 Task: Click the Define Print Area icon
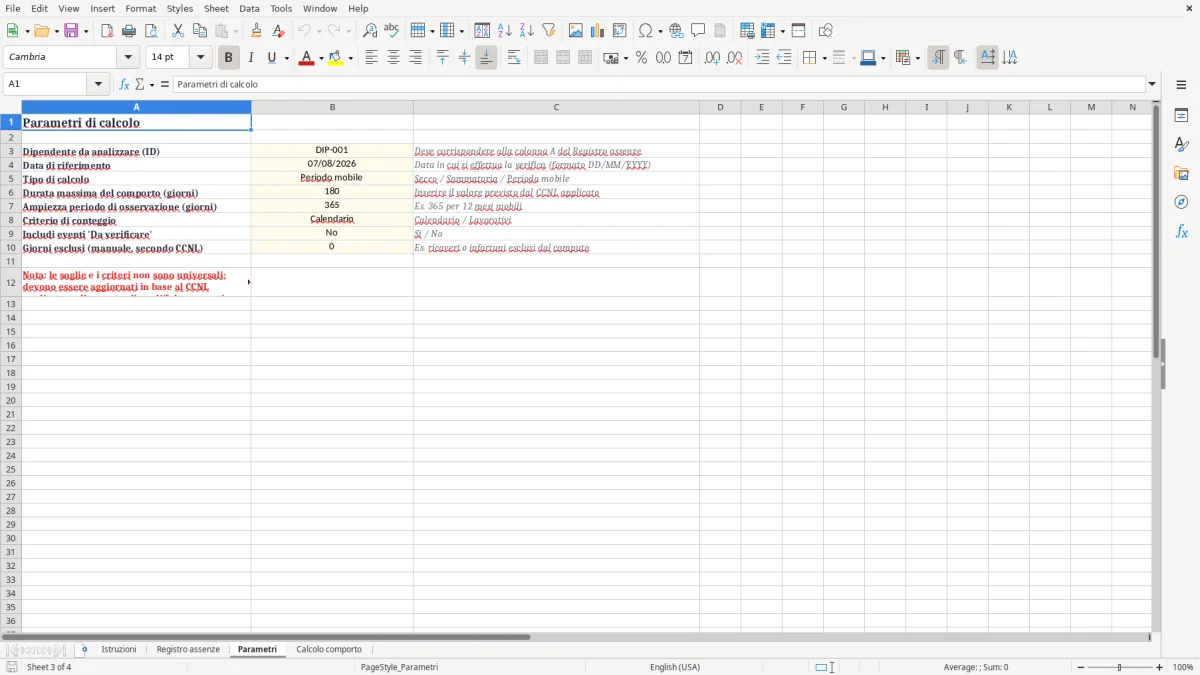[x=747, y=31]
